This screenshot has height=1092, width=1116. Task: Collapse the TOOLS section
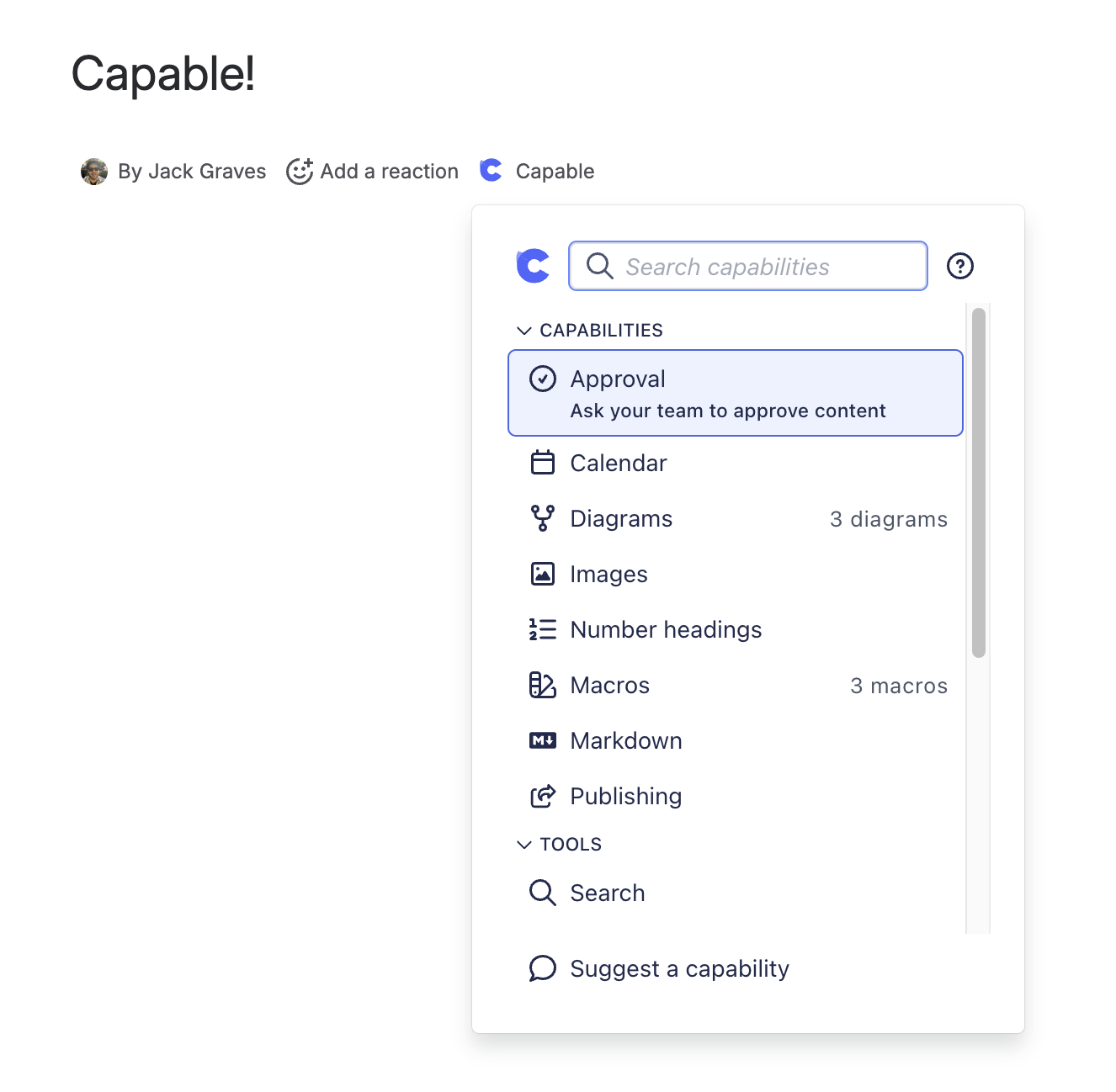pyautogui.click(x=524, y=845)
